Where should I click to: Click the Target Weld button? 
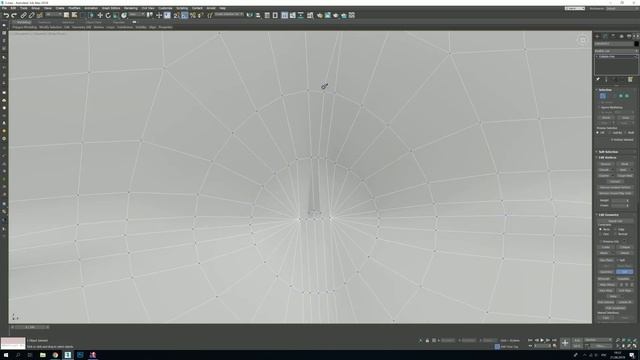pos(625,176)
